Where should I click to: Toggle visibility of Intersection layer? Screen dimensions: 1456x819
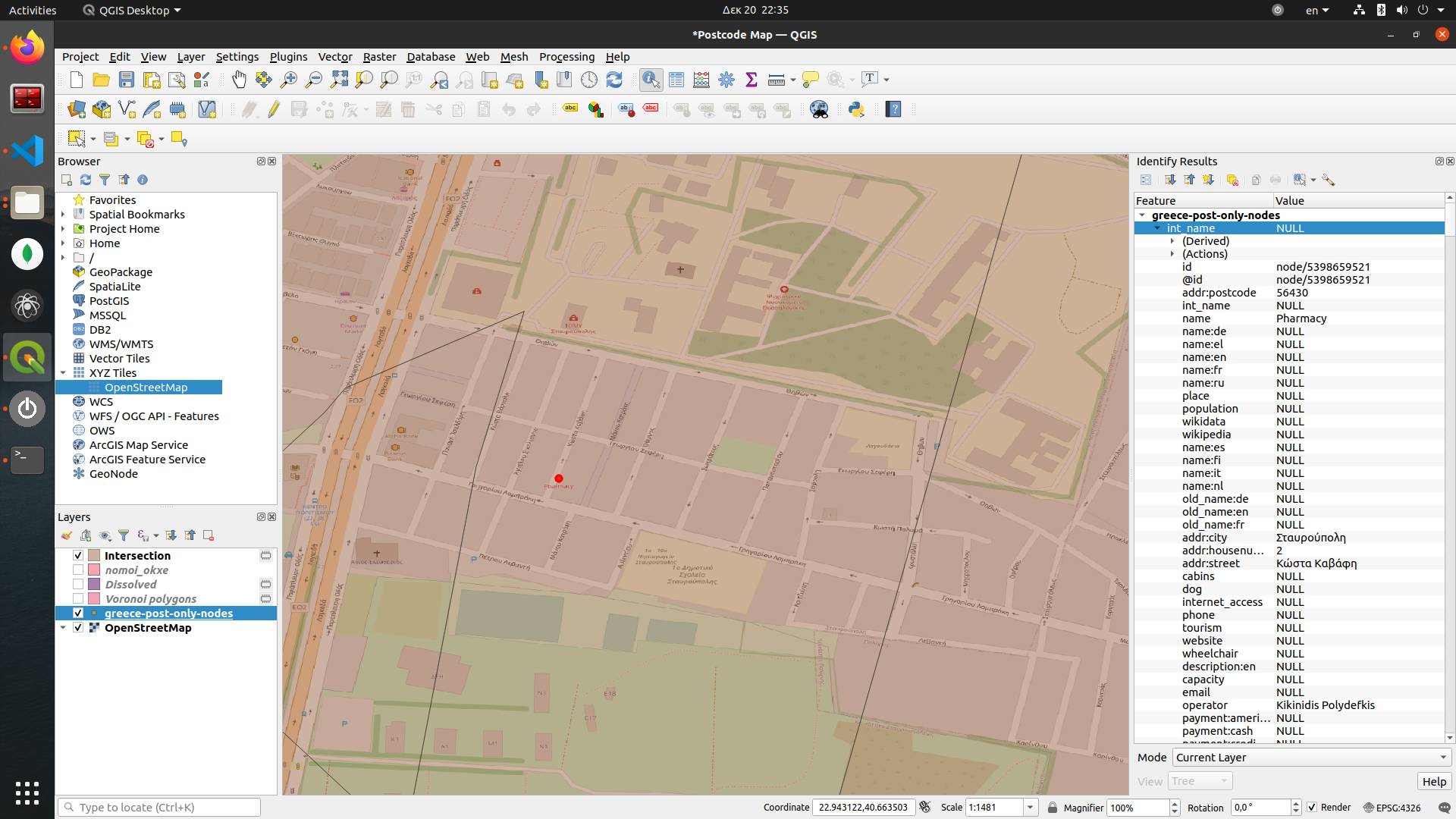(79, 555)
